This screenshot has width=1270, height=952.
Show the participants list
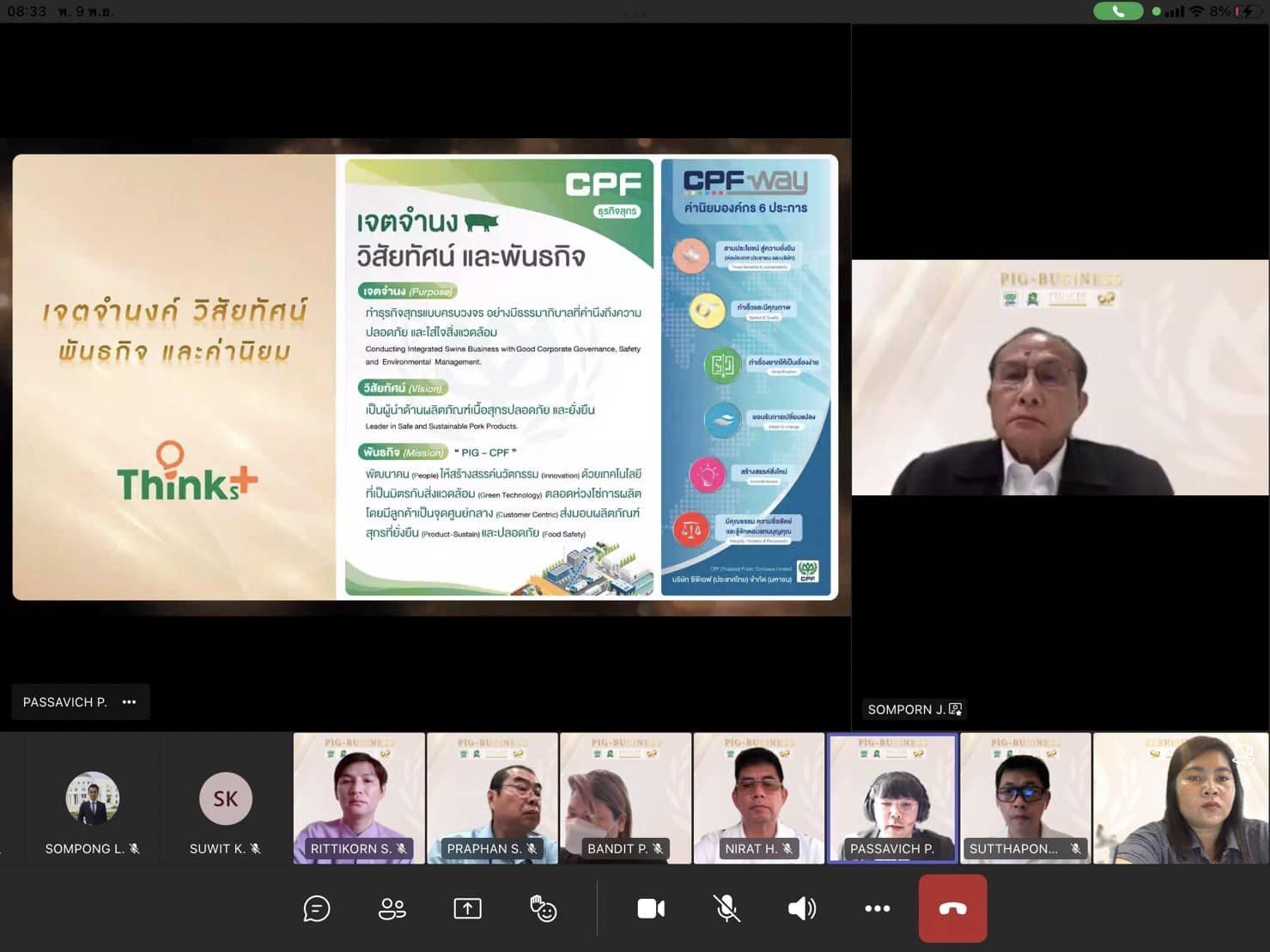click(392, 908)
